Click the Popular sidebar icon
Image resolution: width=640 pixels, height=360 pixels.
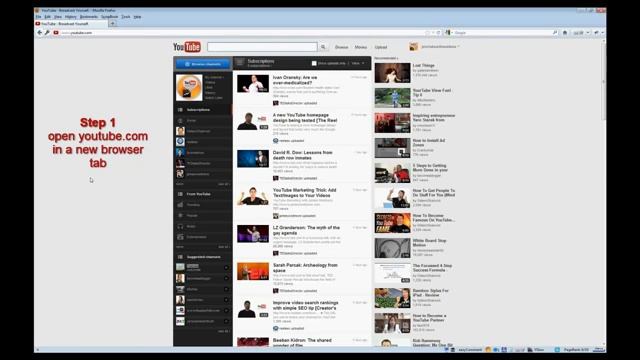click(180, 216)
